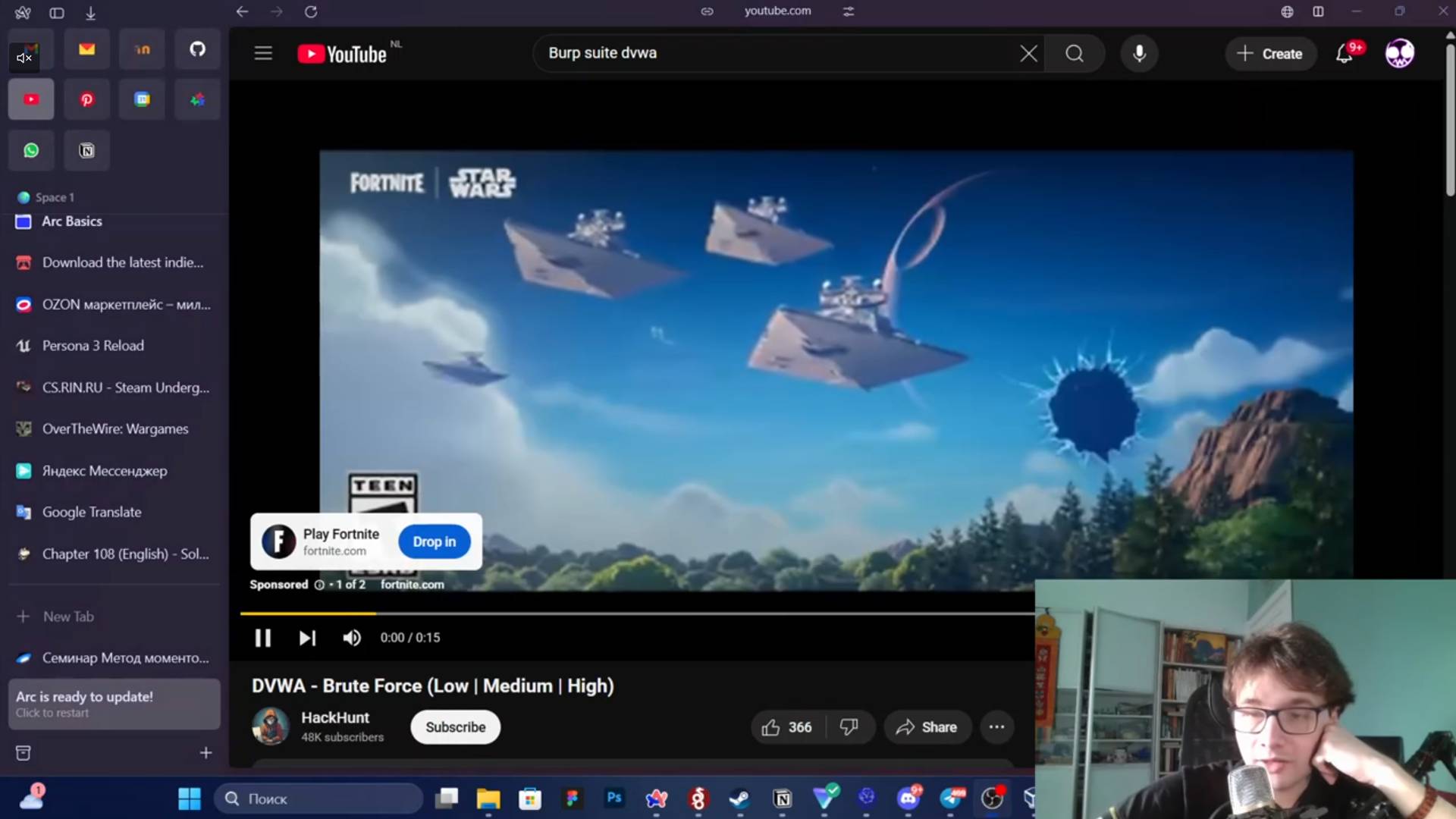Click the ad info icon beside Sponsored
Screen dimensions: 1456x819
pyautogui.click(x=319, y=585)
